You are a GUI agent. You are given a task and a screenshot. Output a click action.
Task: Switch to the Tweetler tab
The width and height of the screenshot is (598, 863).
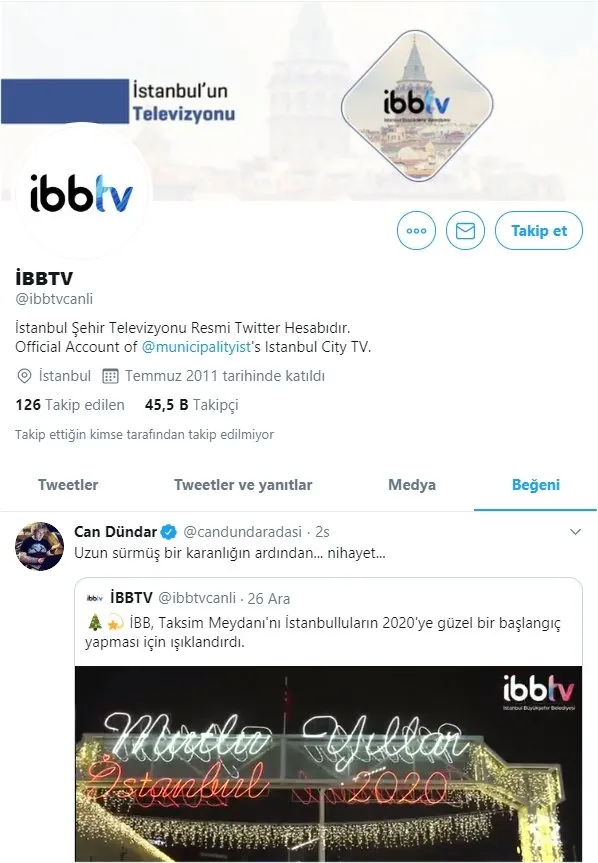pyautogui.click(x=68, y=485)
